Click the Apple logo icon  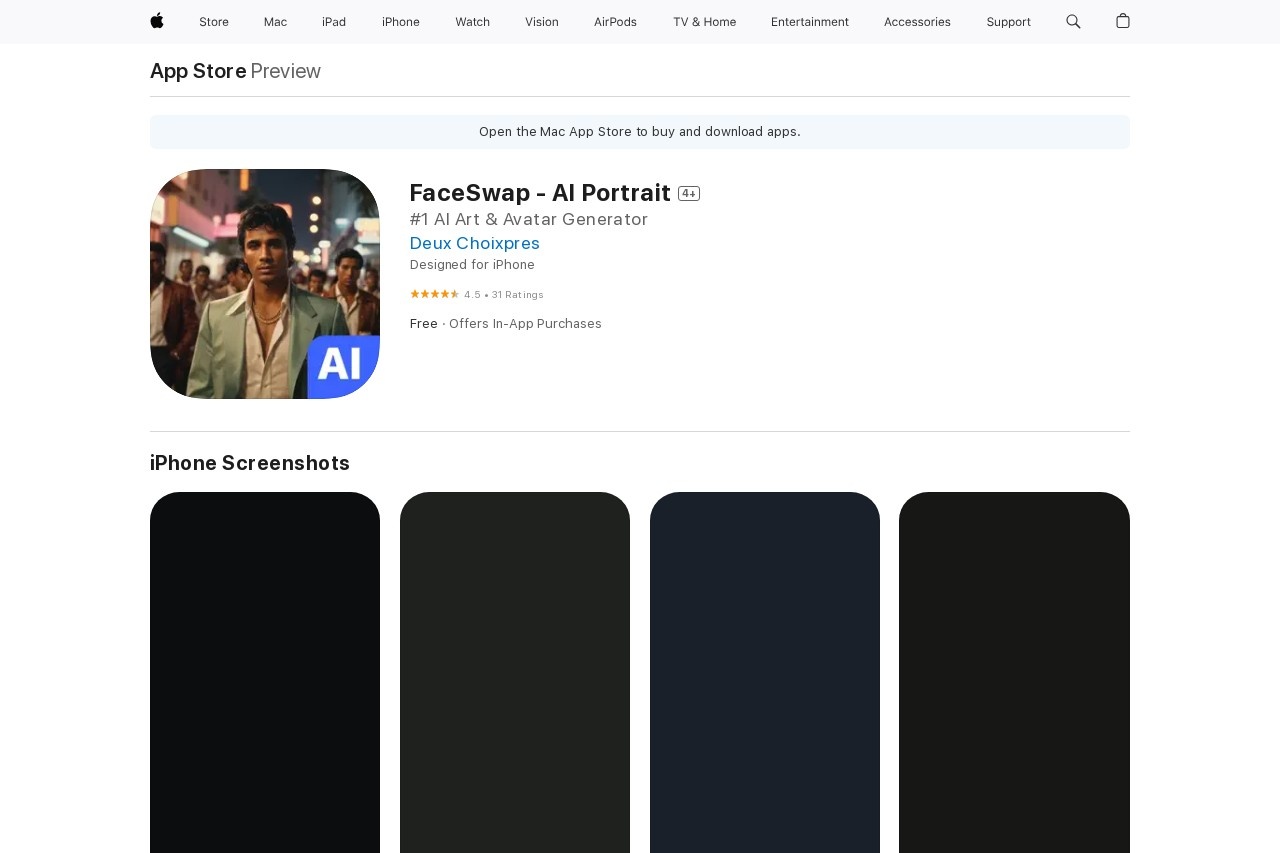(157, 21)
